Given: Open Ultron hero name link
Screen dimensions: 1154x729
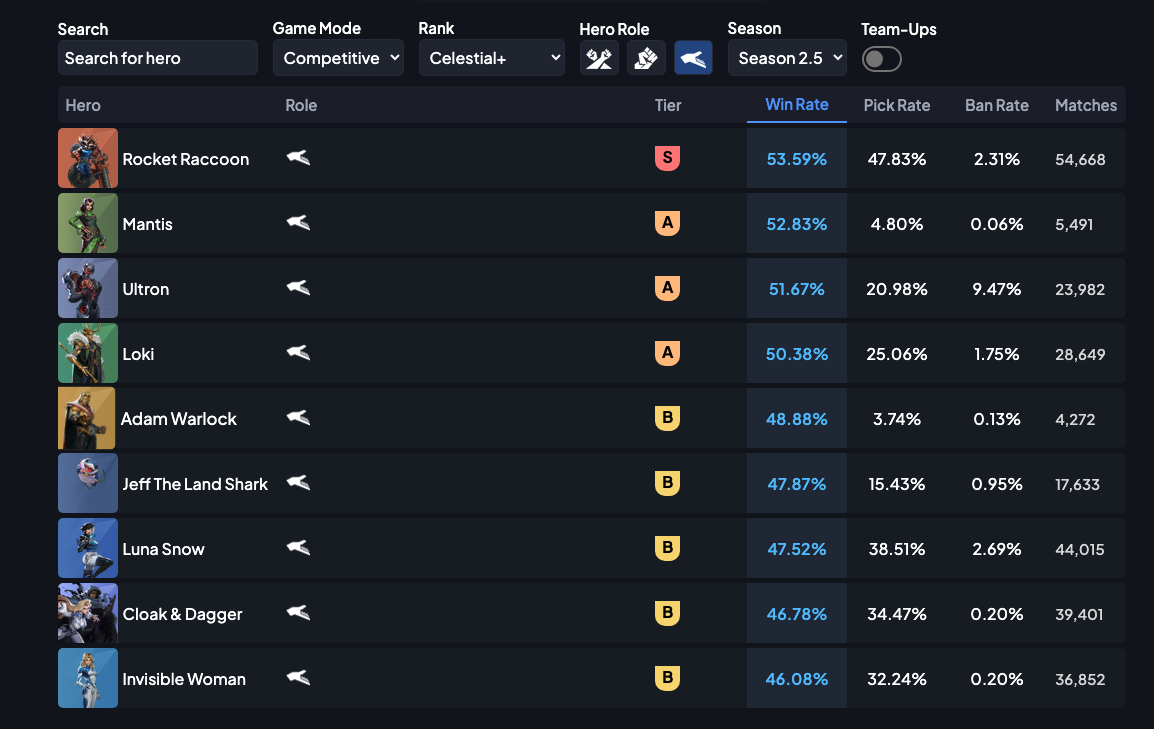Looking at the screenshot, I should tap(146, 289).
